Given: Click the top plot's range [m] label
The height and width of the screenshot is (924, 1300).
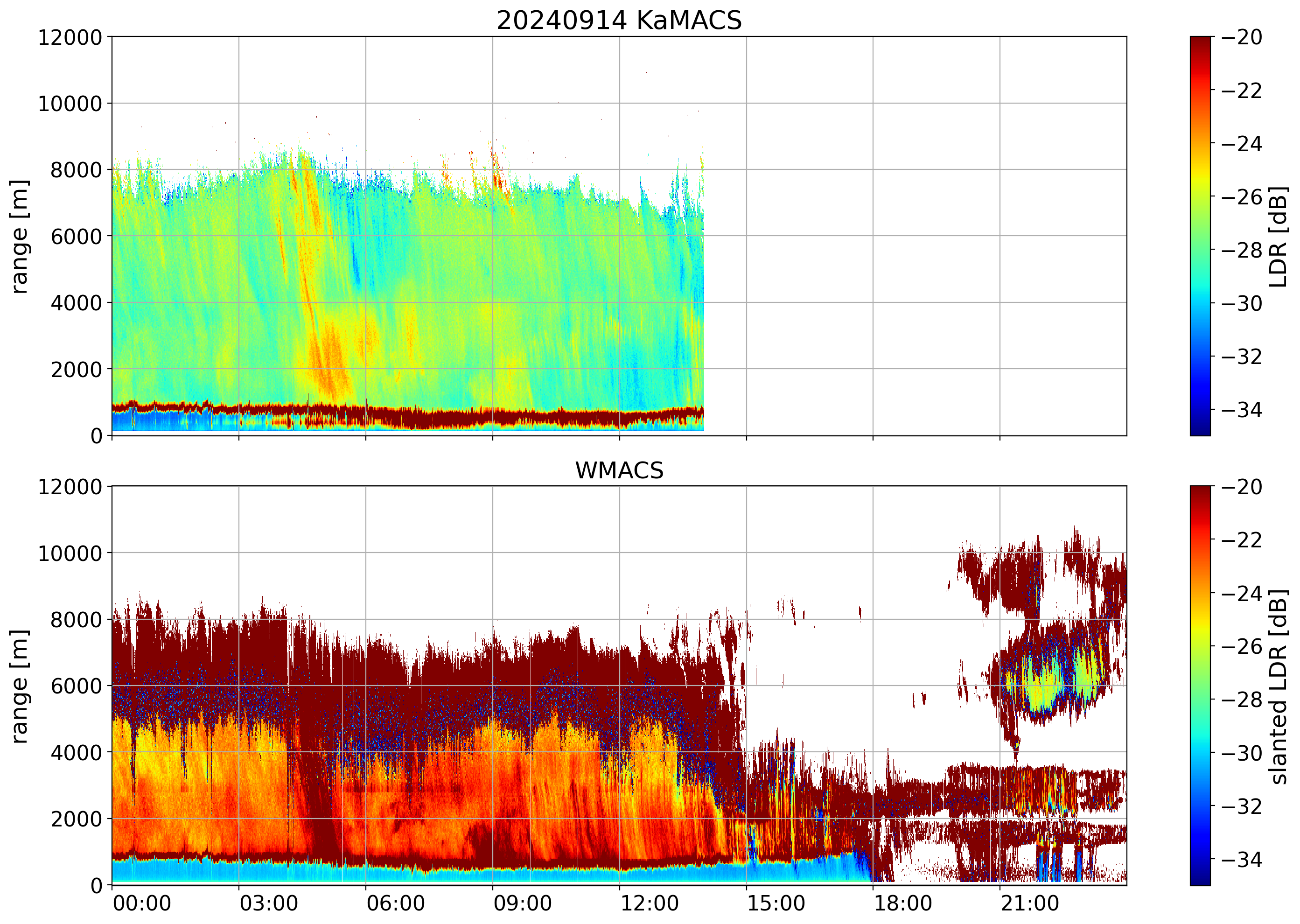Looking at the screenshot, I should (19, 236).
